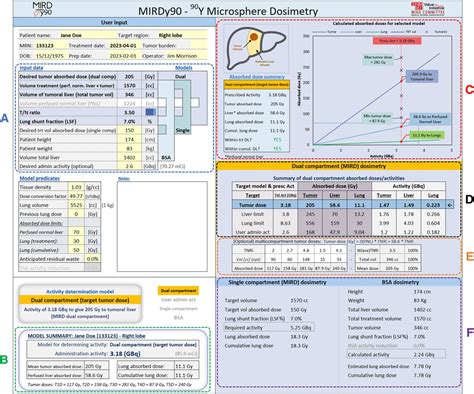The width and height of the screenshot is (474, 394).
Task: Click the liver diagram illustration
Action: [x=256, y=48]
